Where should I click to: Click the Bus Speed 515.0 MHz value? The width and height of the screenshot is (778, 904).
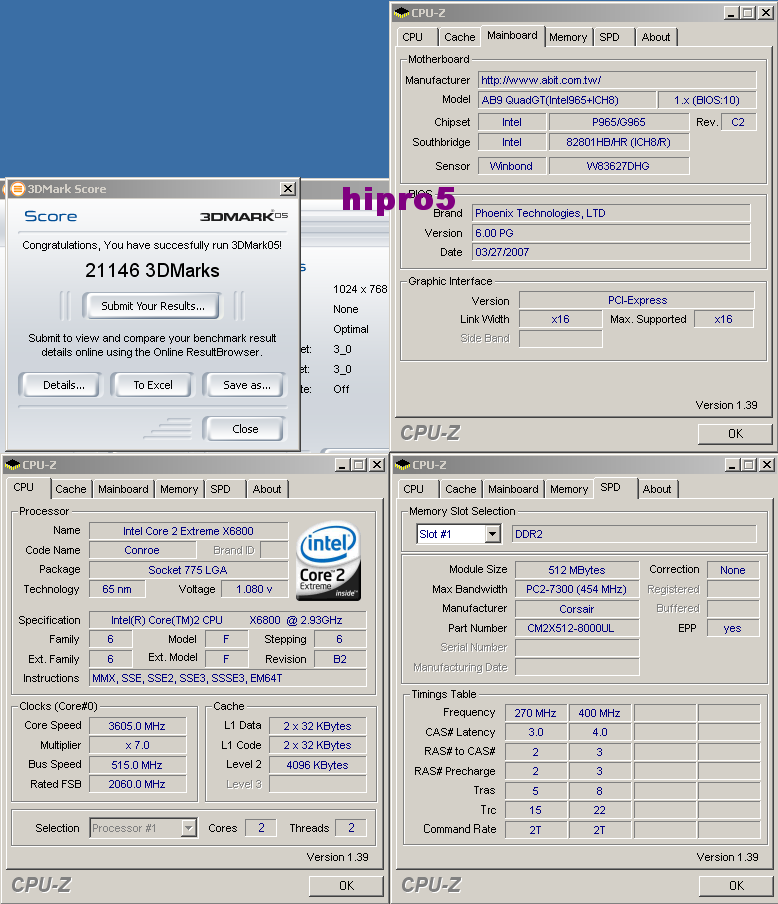137,765
